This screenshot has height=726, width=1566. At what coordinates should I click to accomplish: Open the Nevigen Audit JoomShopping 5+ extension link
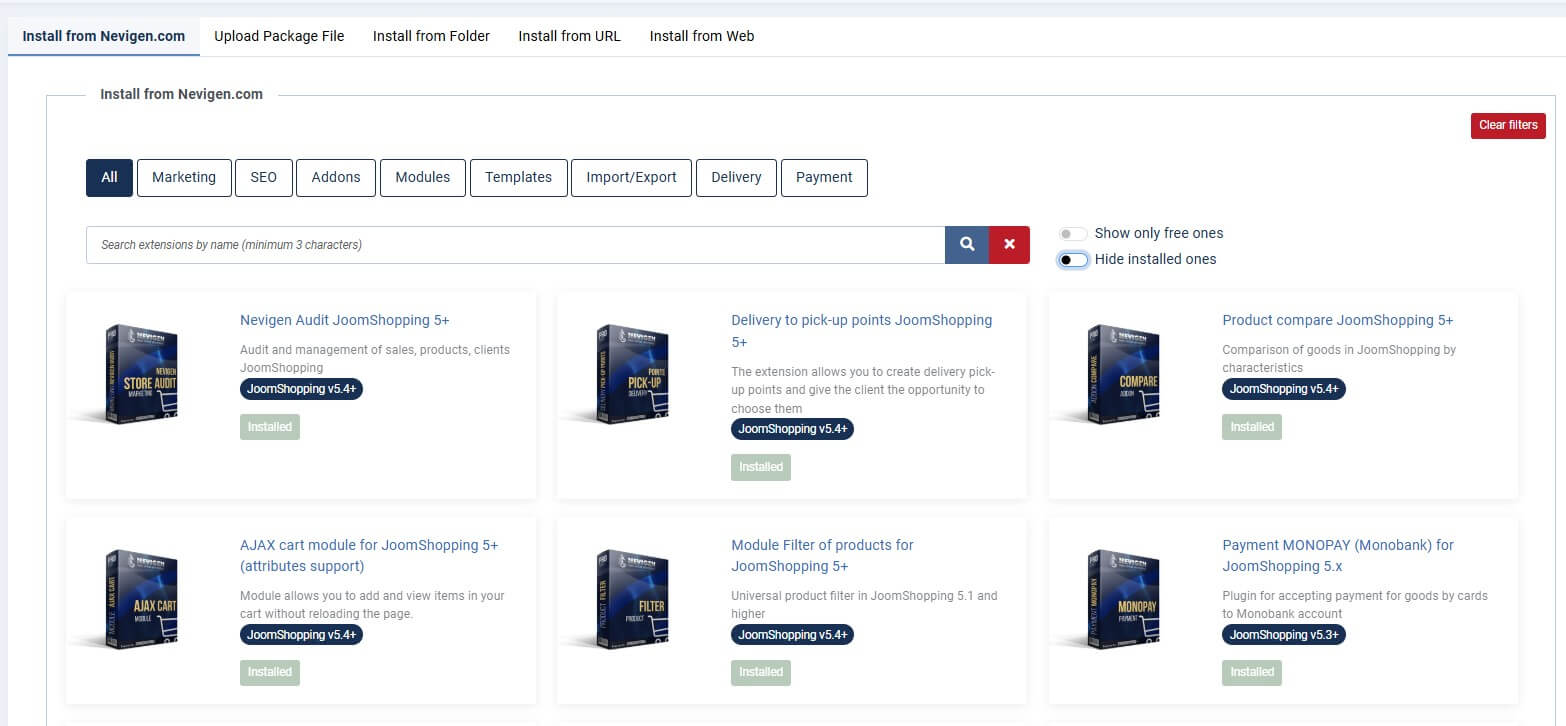pyautogui.click(x=344, y=319)
